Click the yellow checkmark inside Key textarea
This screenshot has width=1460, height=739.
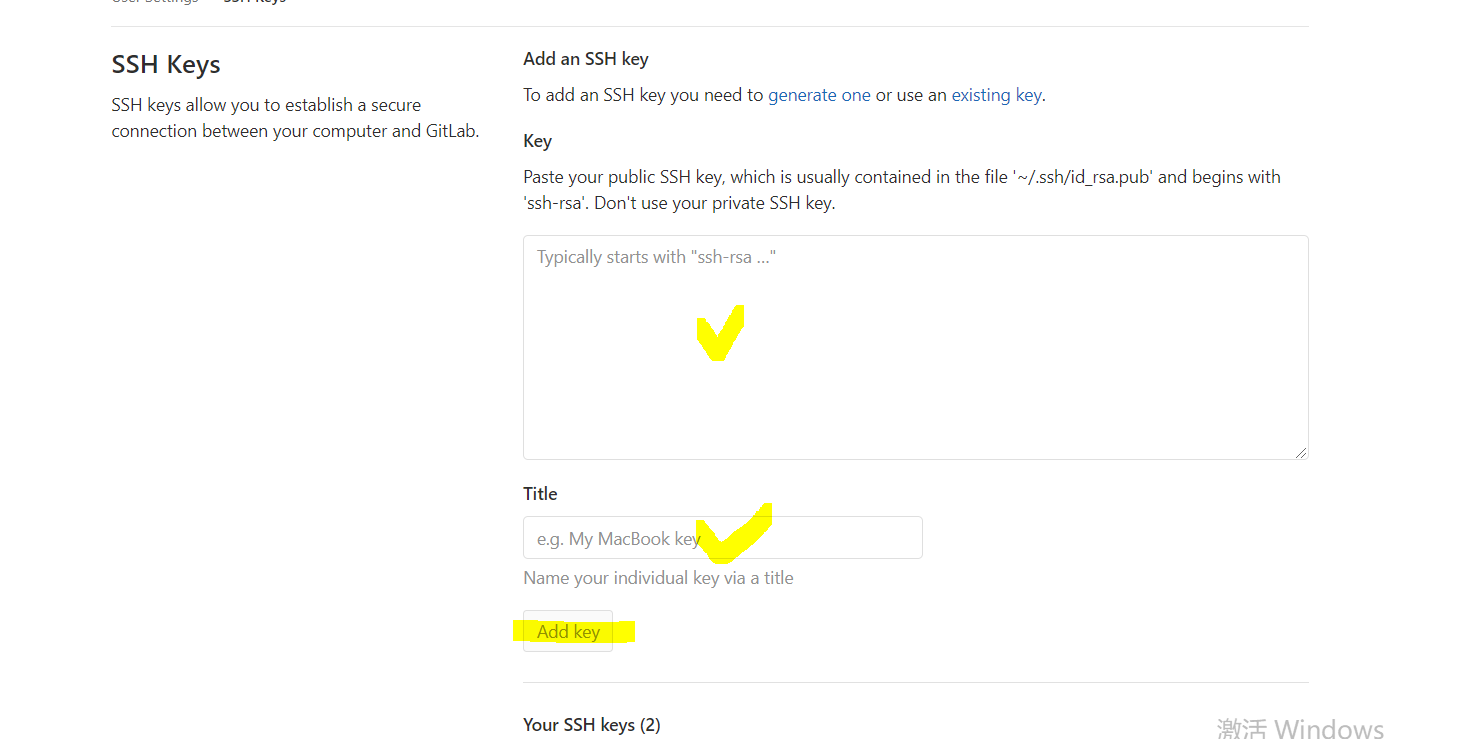tap(719, 334)
